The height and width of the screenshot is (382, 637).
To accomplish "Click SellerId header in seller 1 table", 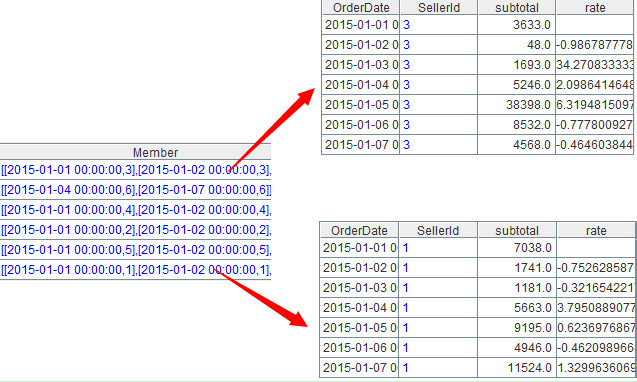I will coord(438,230).
